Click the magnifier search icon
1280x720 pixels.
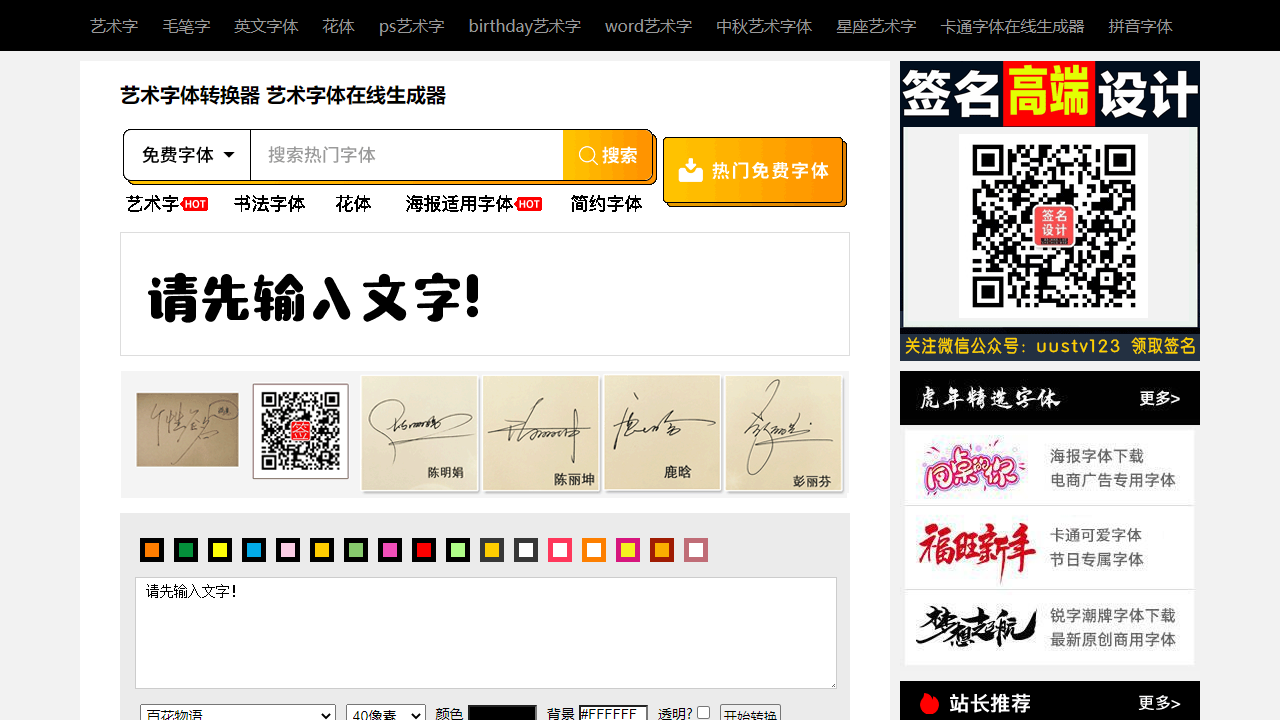588,154
